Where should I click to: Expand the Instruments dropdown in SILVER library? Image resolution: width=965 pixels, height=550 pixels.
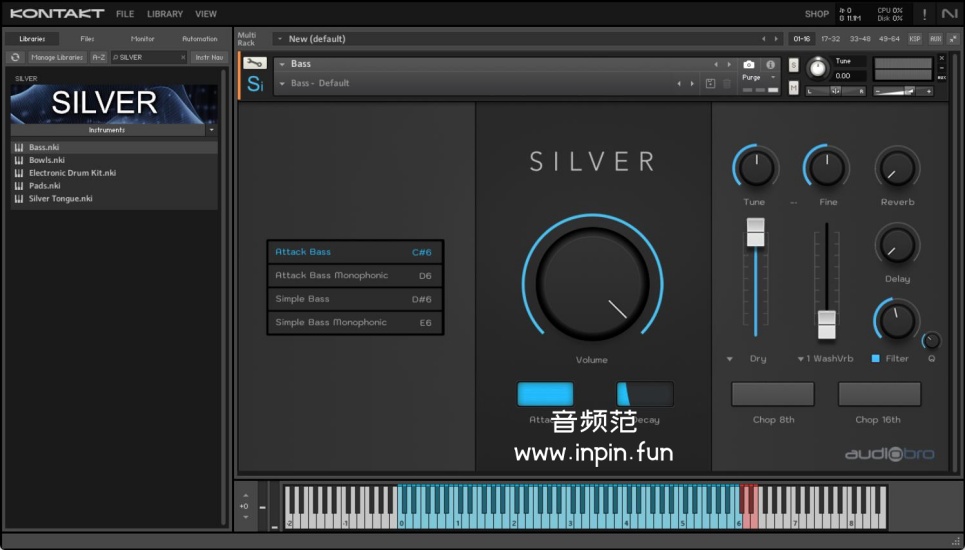tap(211, 130)
